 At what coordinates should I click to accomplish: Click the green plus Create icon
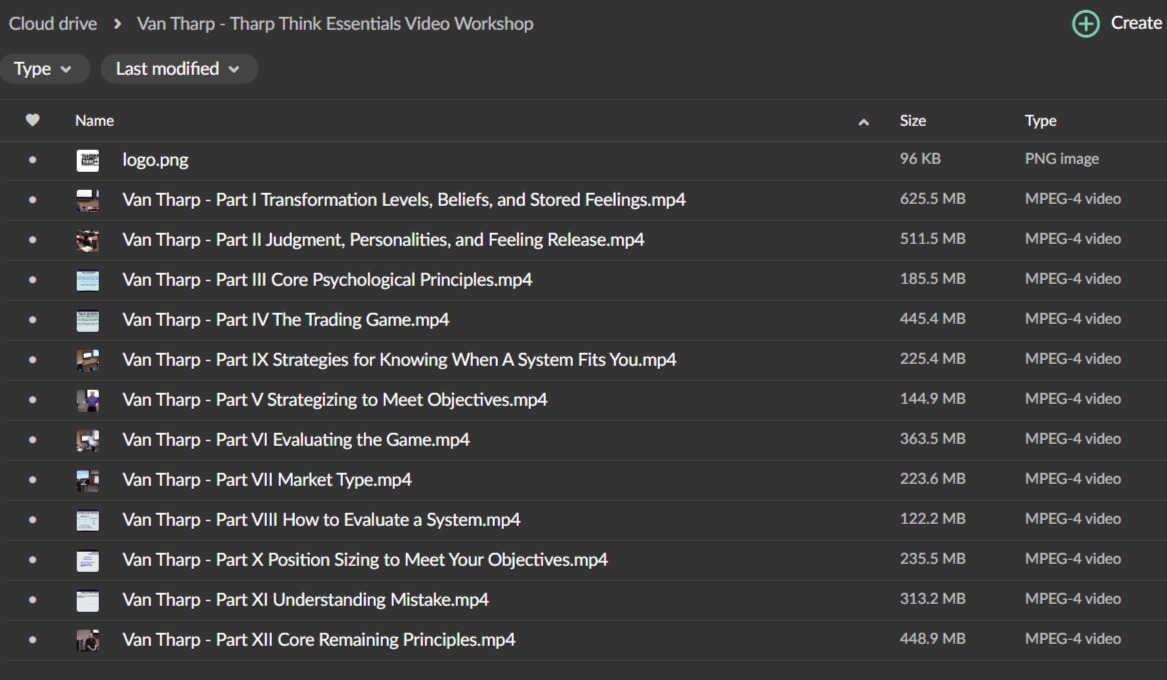(1085, 24)
